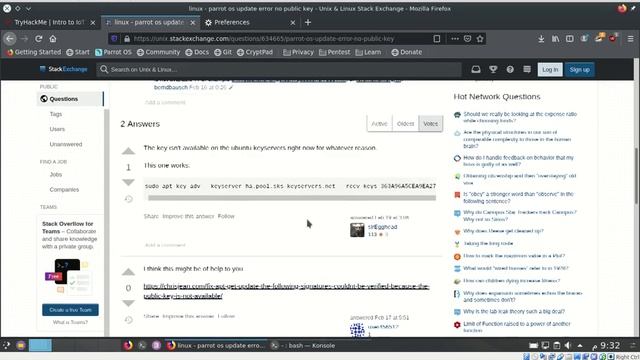Screen dimensions: 640x360
Task: Downvote the chrisjean.com link answer
Action: tap(128, 303)
